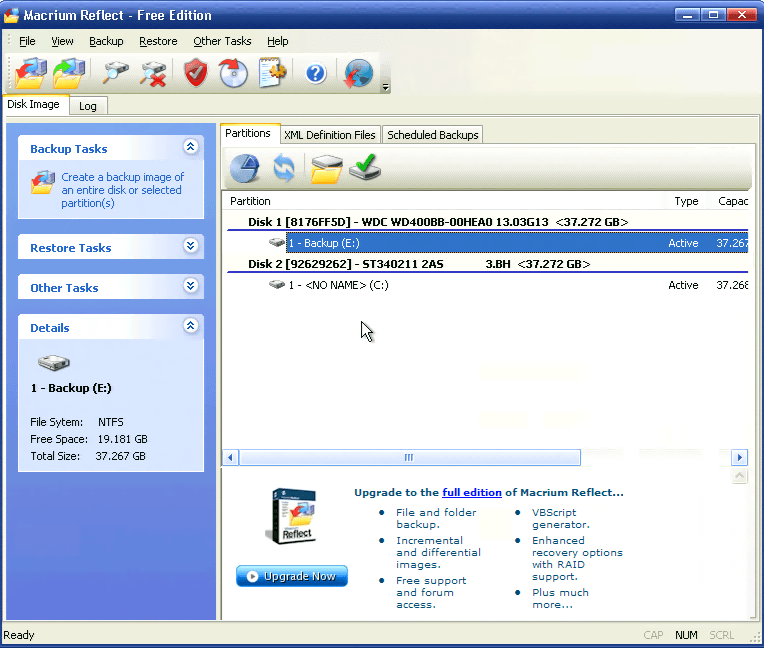Click the NUM status bar indicator
764x648 pixels.
[x=686, y=635]
